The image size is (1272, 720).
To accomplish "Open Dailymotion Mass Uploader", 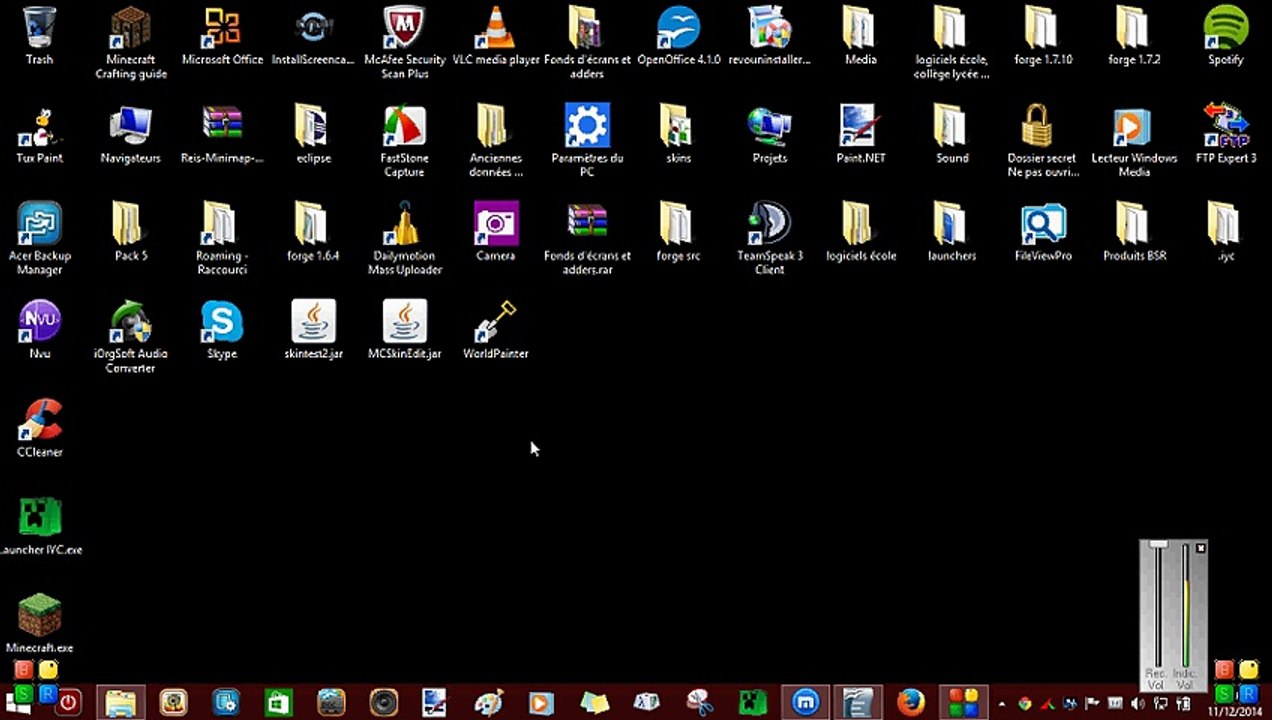I will [x=405, y=239].
